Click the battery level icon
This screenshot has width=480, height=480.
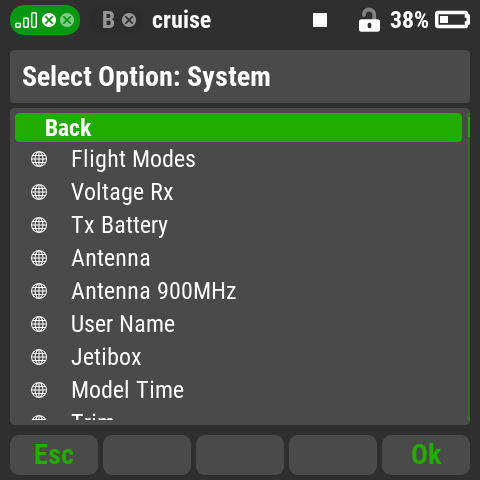click(452, 20)
